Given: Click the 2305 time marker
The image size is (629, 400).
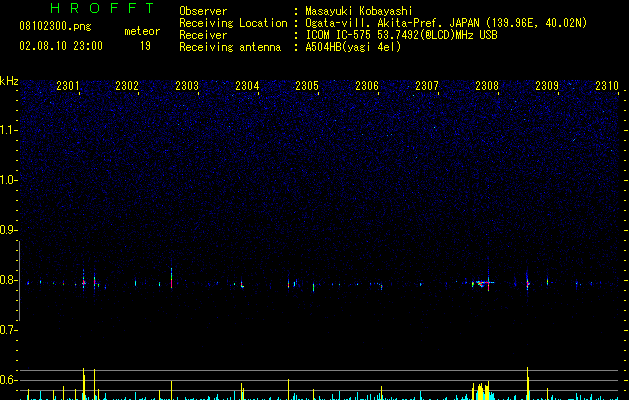Looking at the screenshot, I should pos(307,86).
